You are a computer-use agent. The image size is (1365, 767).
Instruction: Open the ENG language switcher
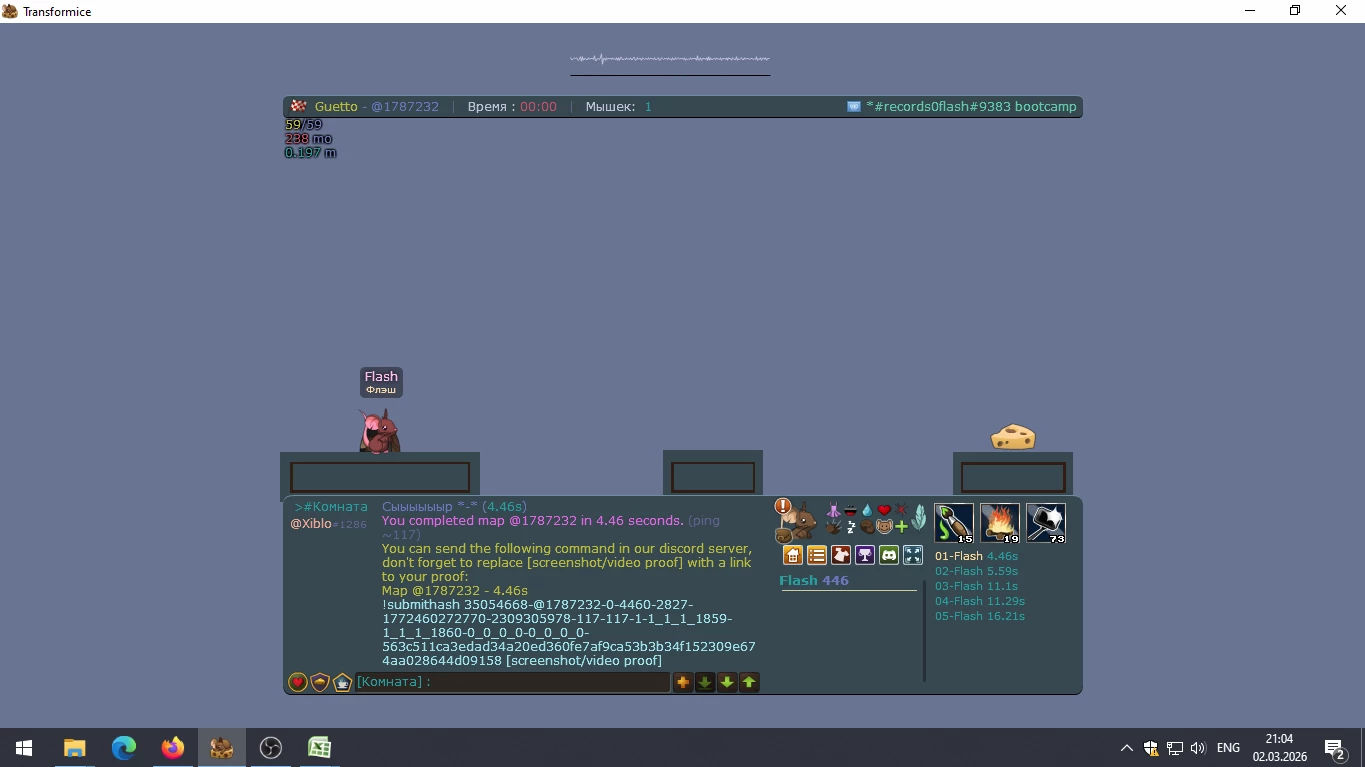coord(1228,747)
